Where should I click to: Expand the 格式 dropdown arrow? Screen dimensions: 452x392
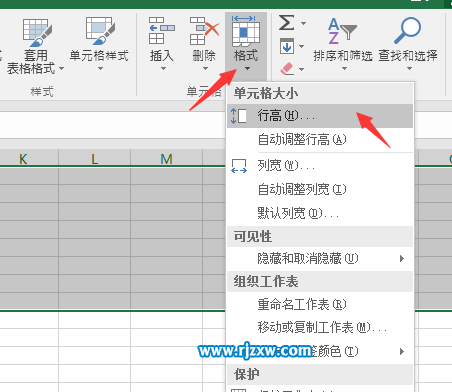click(x=247, y=69)
